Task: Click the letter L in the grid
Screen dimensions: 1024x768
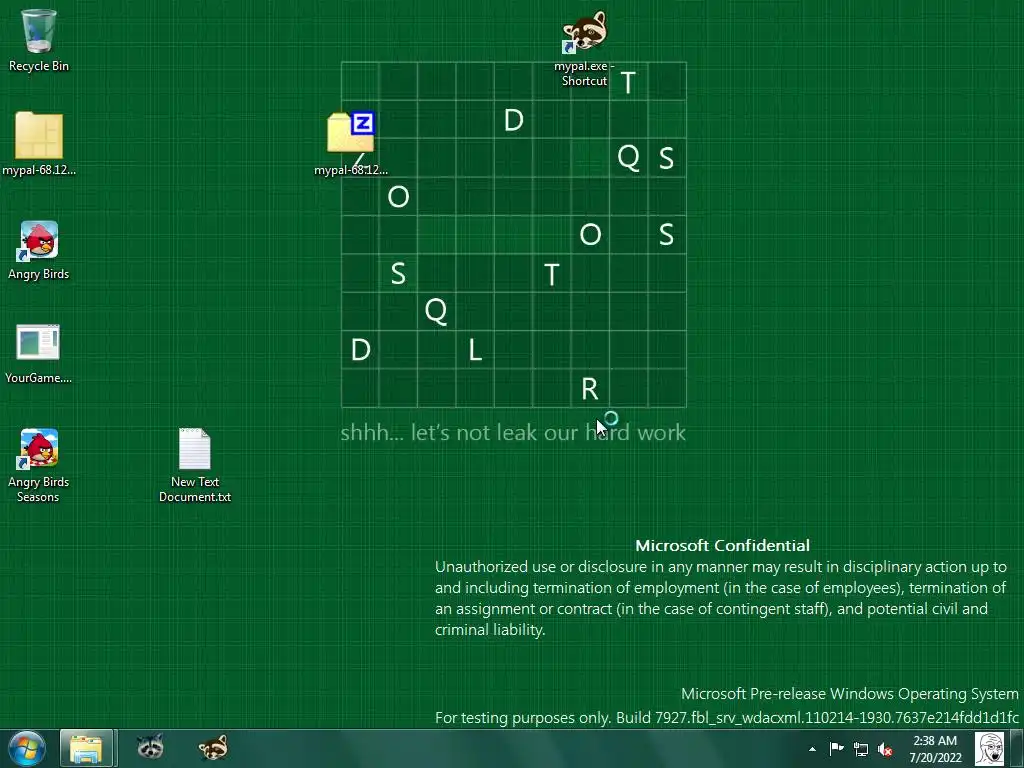Action: click(475, 350)
